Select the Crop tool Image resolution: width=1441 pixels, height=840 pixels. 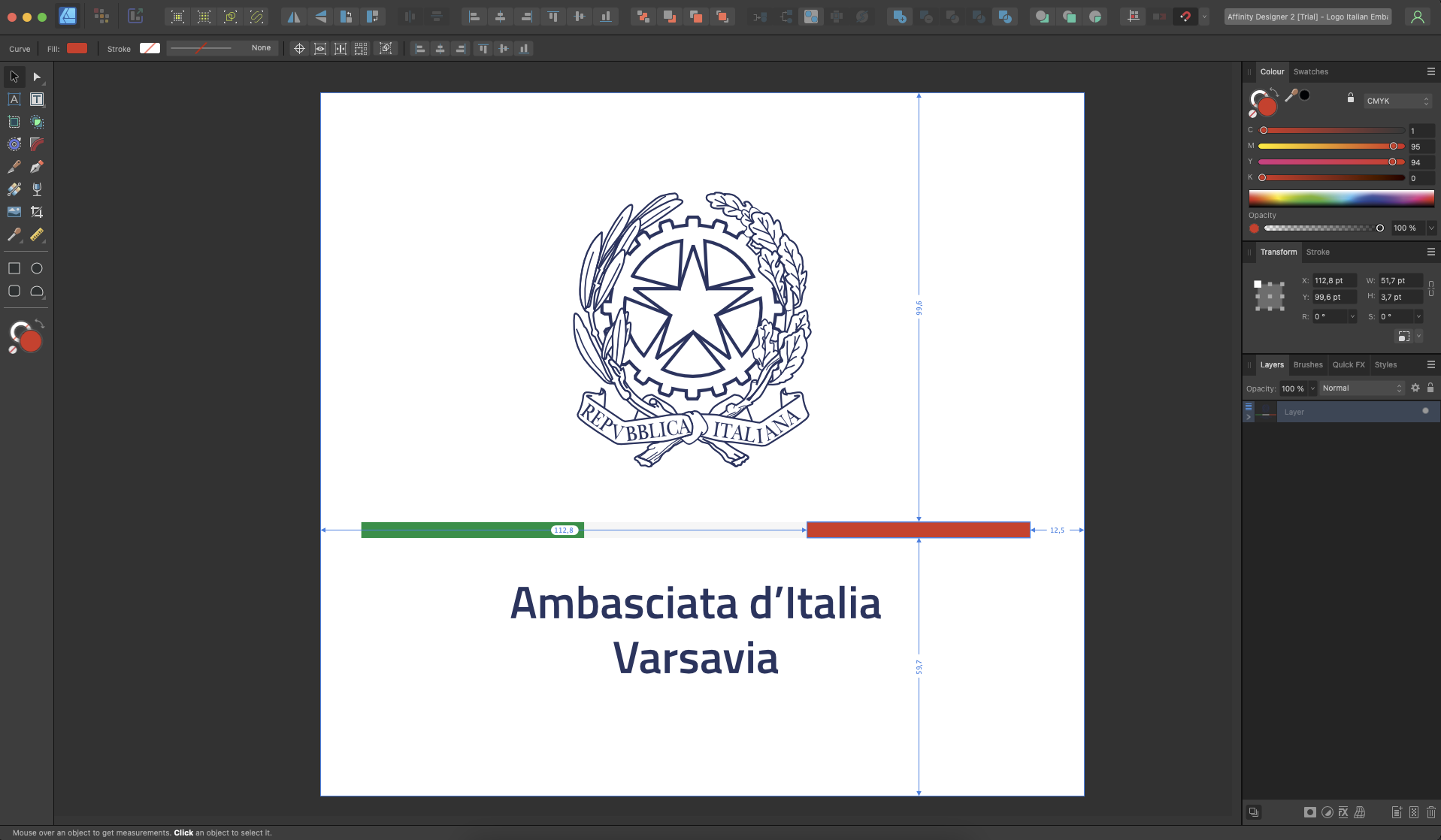pos(37,212)
